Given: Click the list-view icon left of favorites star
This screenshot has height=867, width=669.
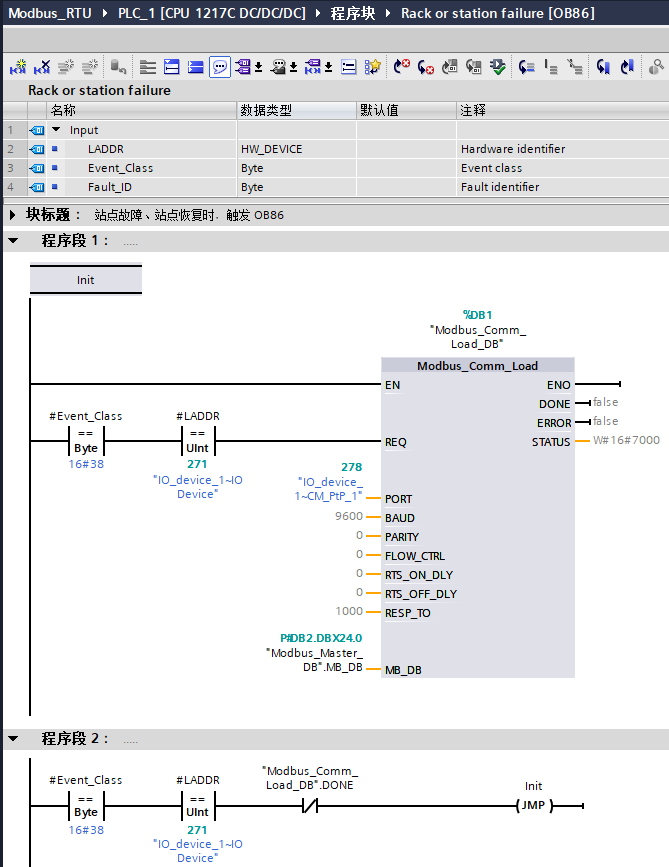Looking at the screenshot, I should (348, 67).
